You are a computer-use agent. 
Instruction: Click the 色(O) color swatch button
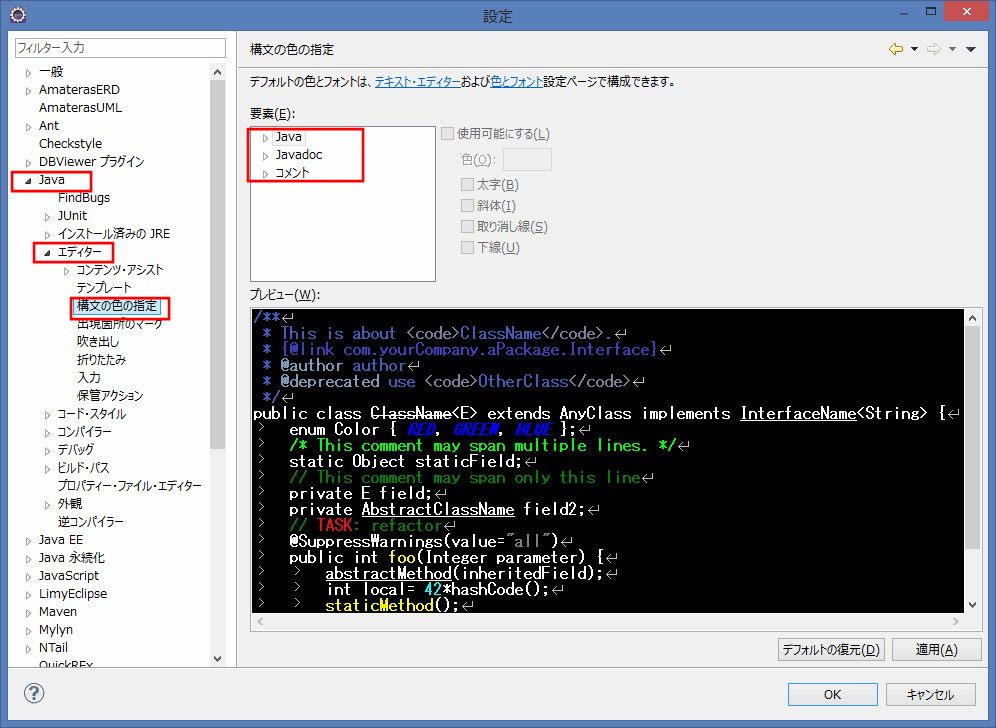tap(527, 159)
